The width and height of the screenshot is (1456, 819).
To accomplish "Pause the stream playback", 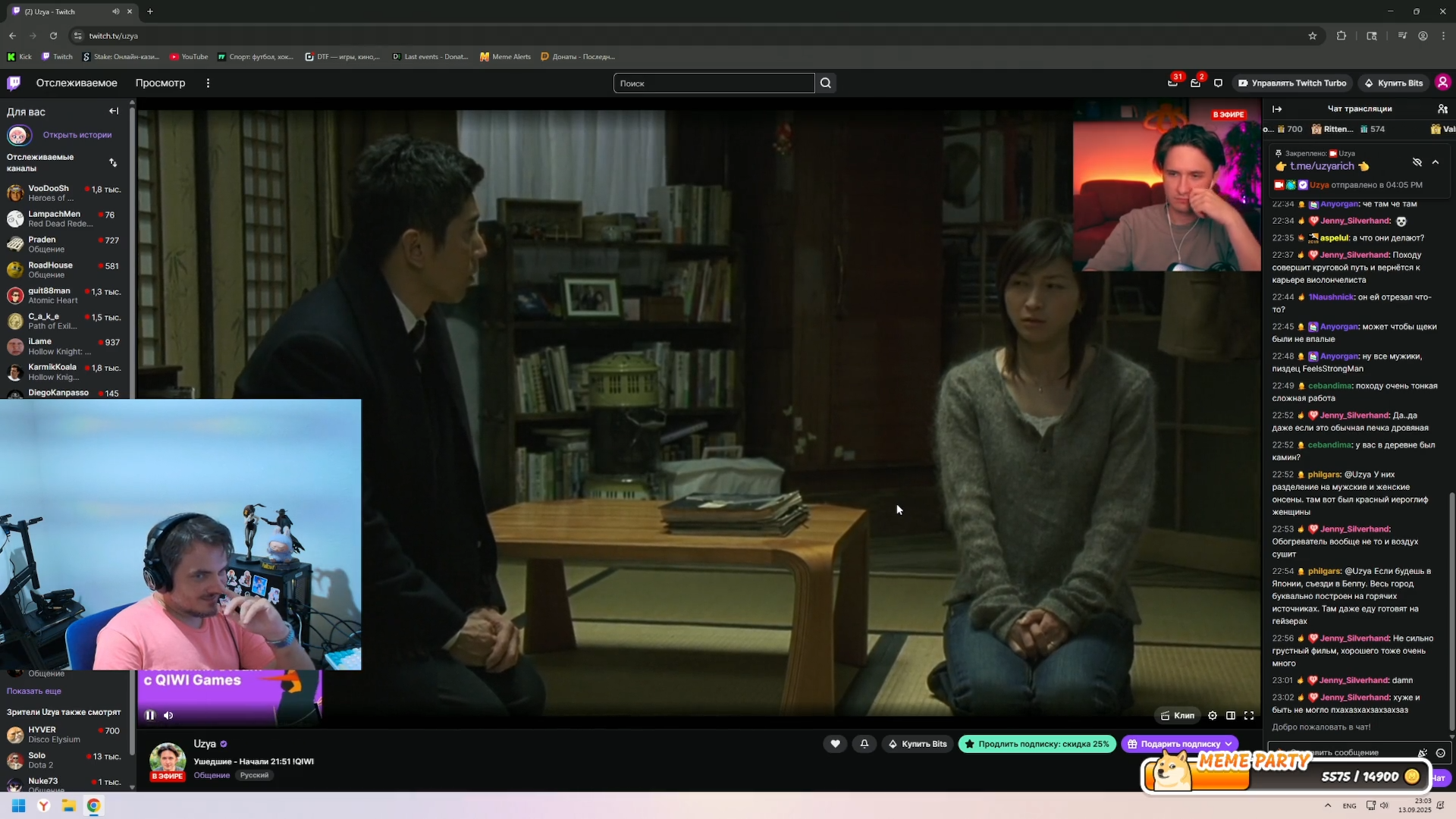I will click(150, 715).
